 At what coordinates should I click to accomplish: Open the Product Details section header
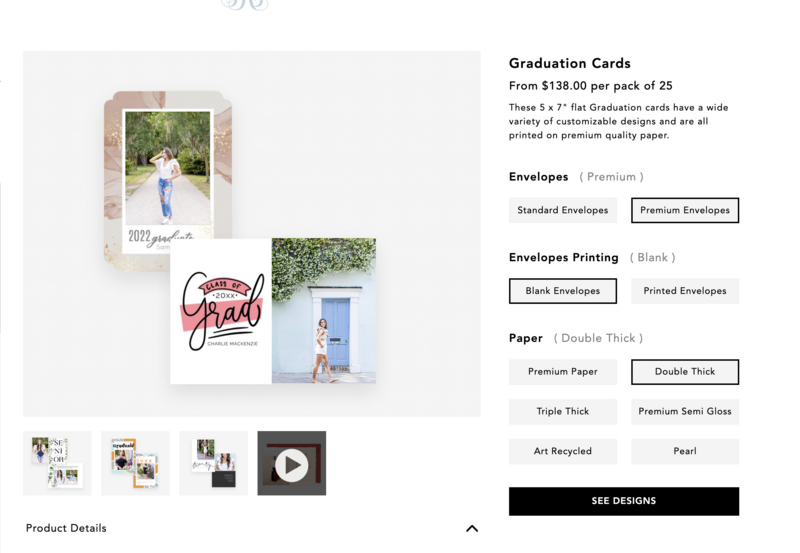click(x=66, y=529)
